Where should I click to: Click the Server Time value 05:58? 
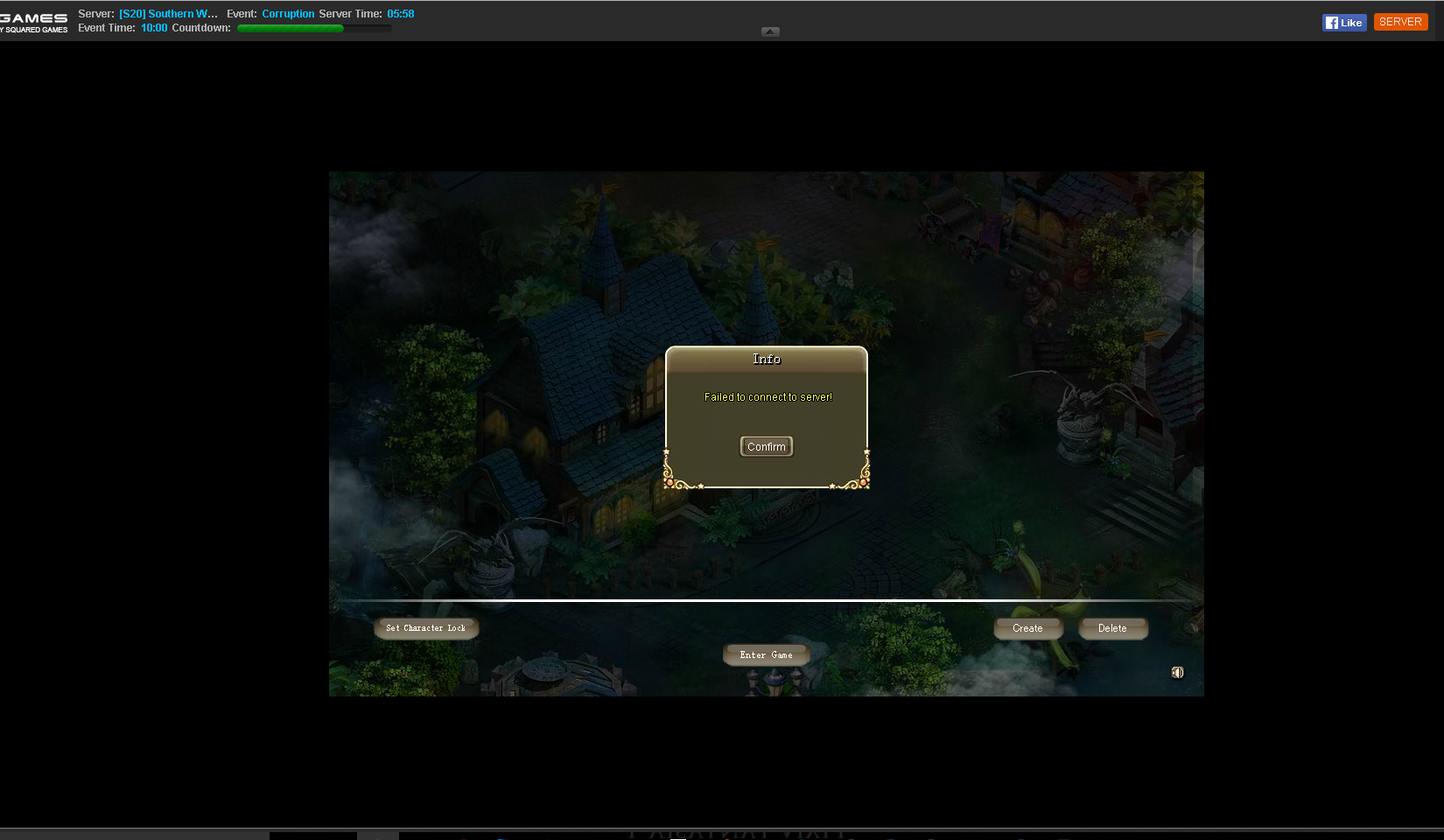[x=401, y=14]
